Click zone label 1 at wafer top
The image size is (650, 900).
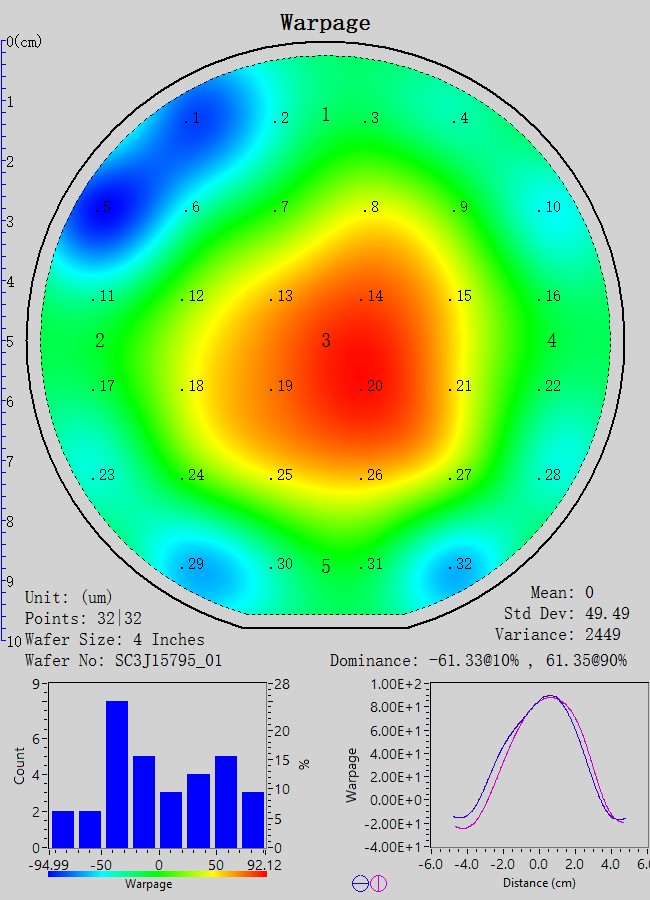[x=326, y=115]
